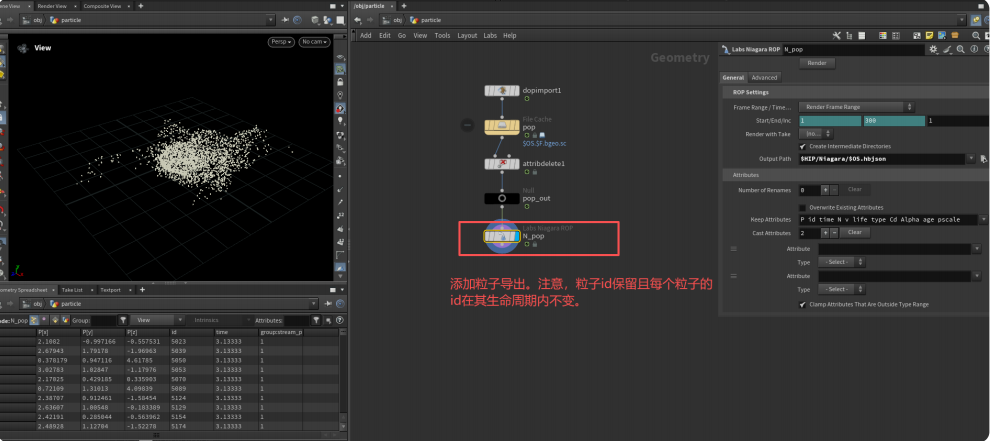This screenshot has height=441, width=991.
Task: Click the Output Path input field
Action: 880,159
